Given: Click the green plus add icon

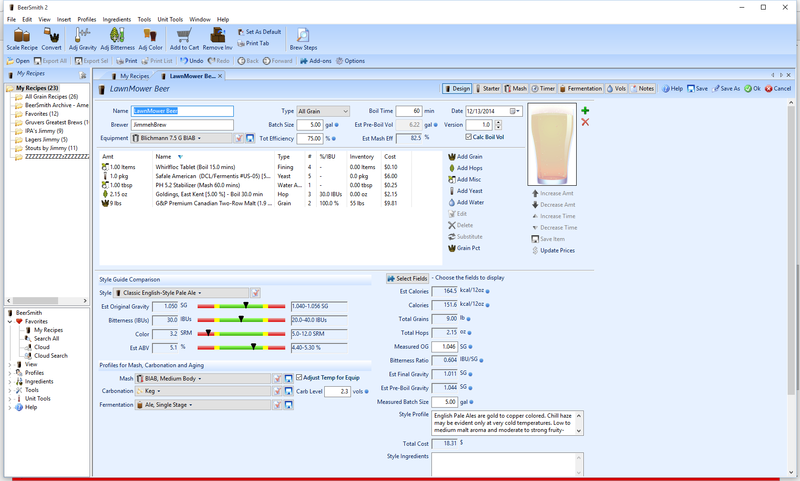Looking at the screenshot, I should click(585, 111).
